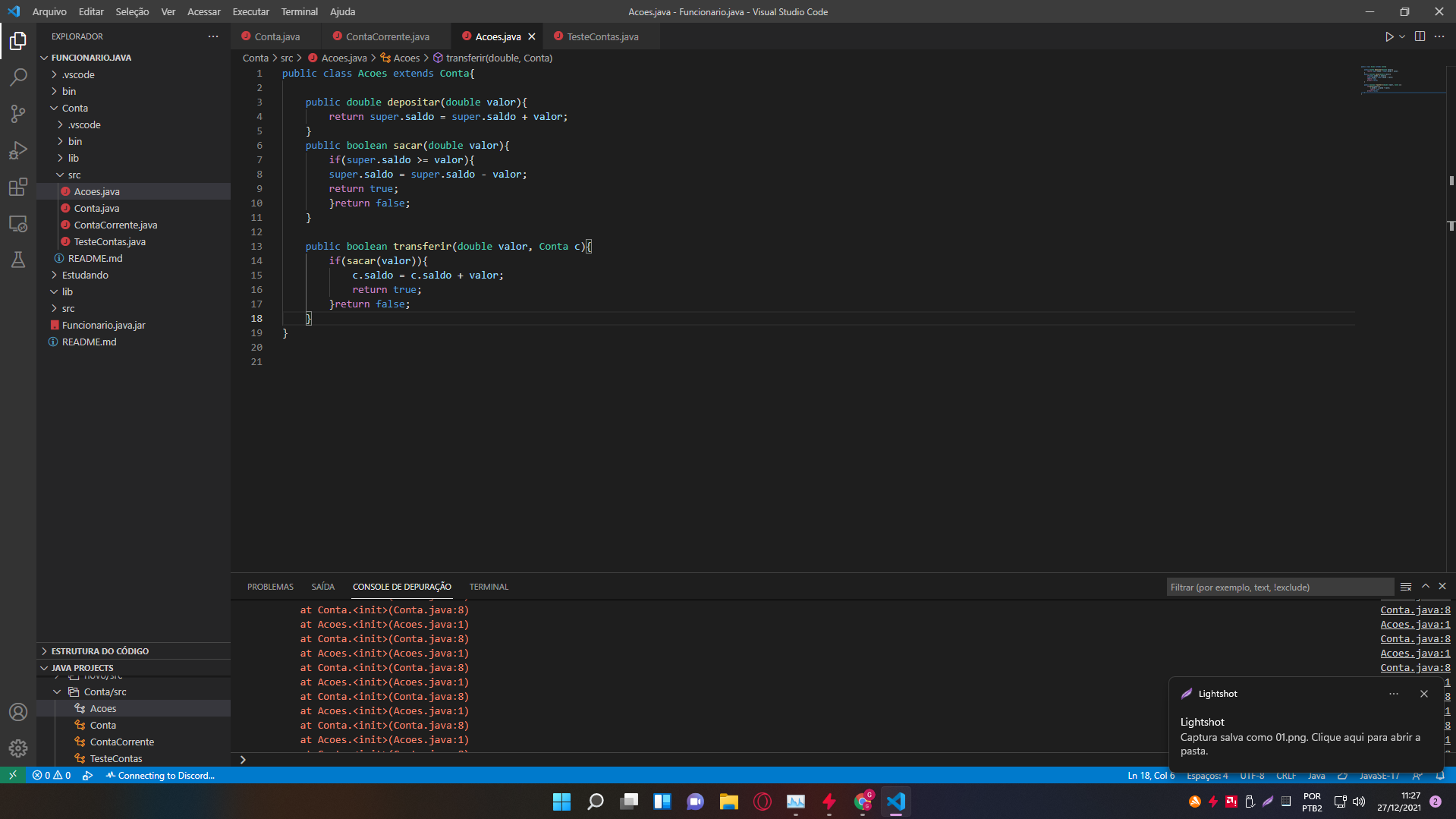Open File Explorer from taskbar
This screenshot has width=1456, height=819.
[729, 802]
